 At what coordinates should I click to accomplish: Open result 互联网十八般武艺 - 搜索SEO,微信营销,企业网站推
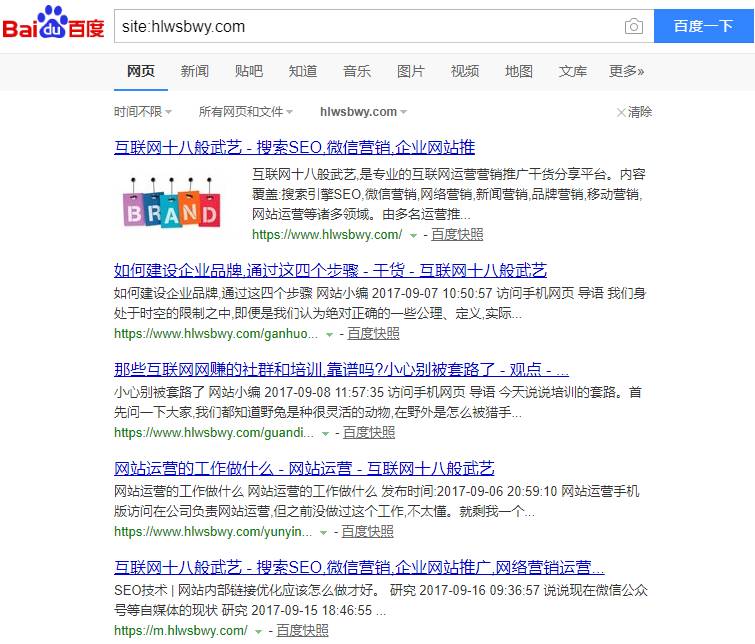[294, 147]
